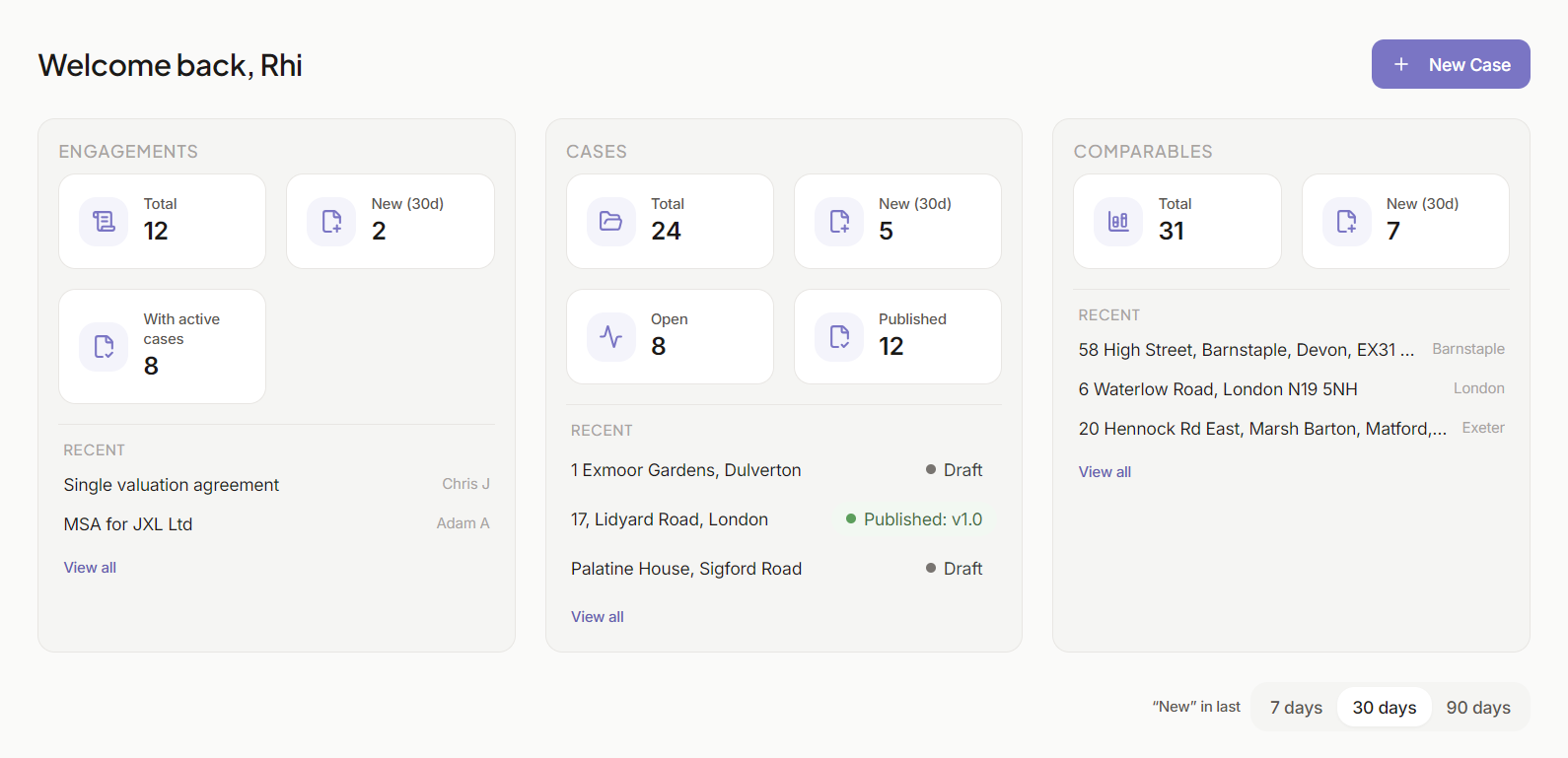Click the Engagements New (30d) document icon
This screenshot has width=1568, height=758.
point(331,222)
